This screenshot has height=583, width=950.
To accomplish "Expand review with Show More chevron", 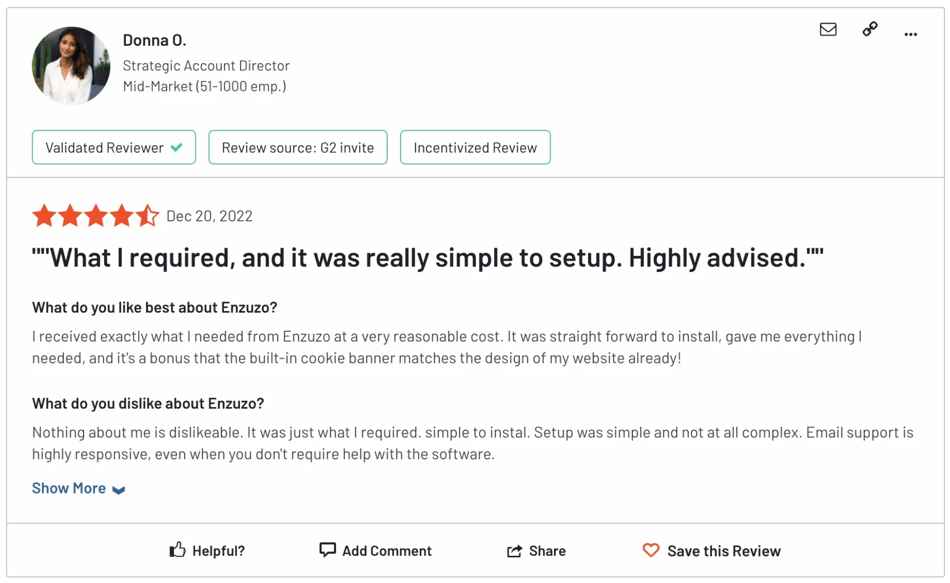I will tap(119, 490).
